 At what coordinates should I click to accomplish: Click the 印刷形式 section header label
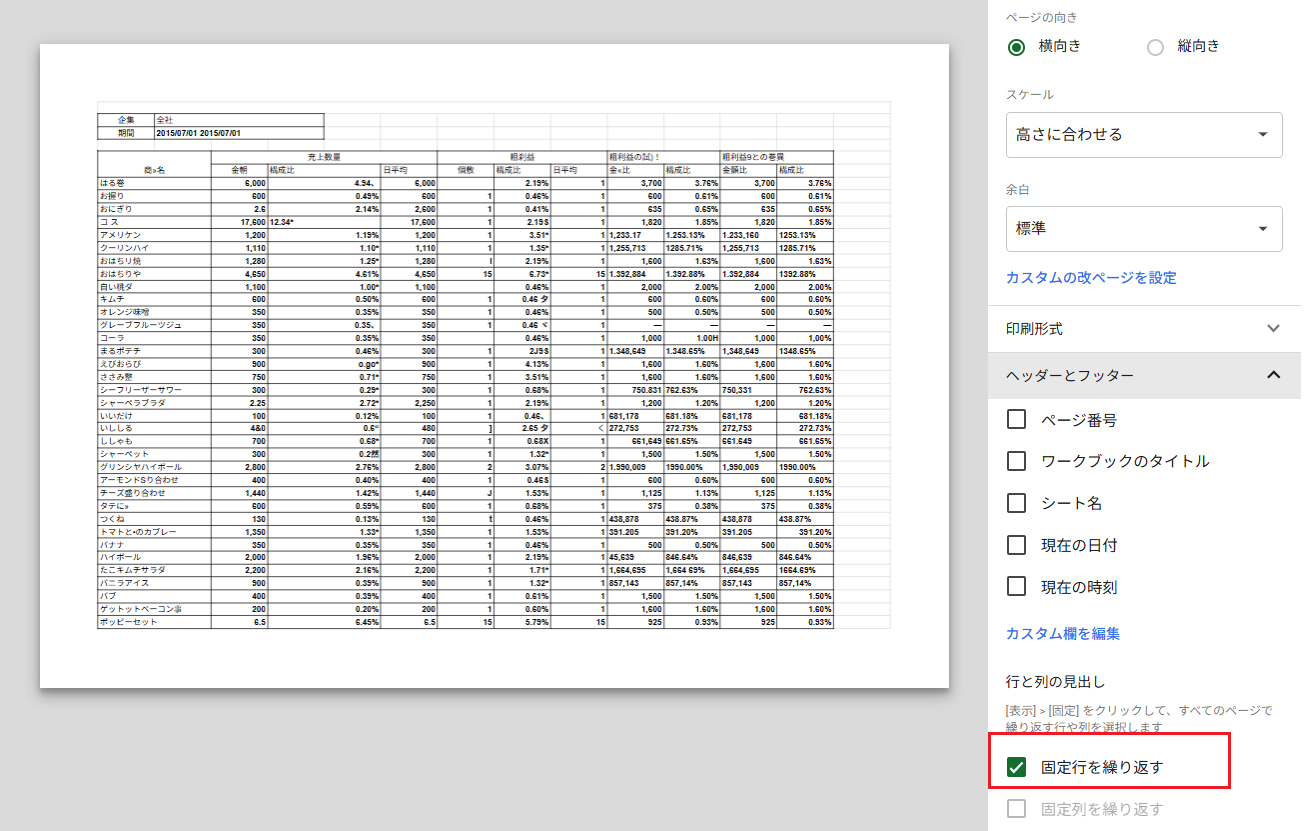(x=1034, y=328)
